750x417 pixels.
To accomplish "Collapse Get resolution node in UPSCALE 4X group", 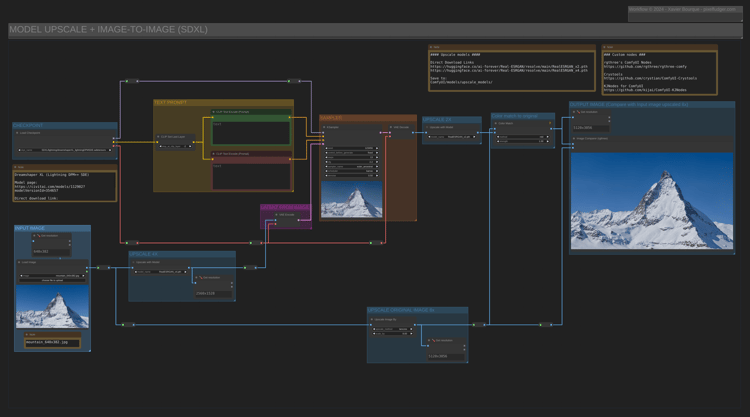I will click(x=197, y=277).
